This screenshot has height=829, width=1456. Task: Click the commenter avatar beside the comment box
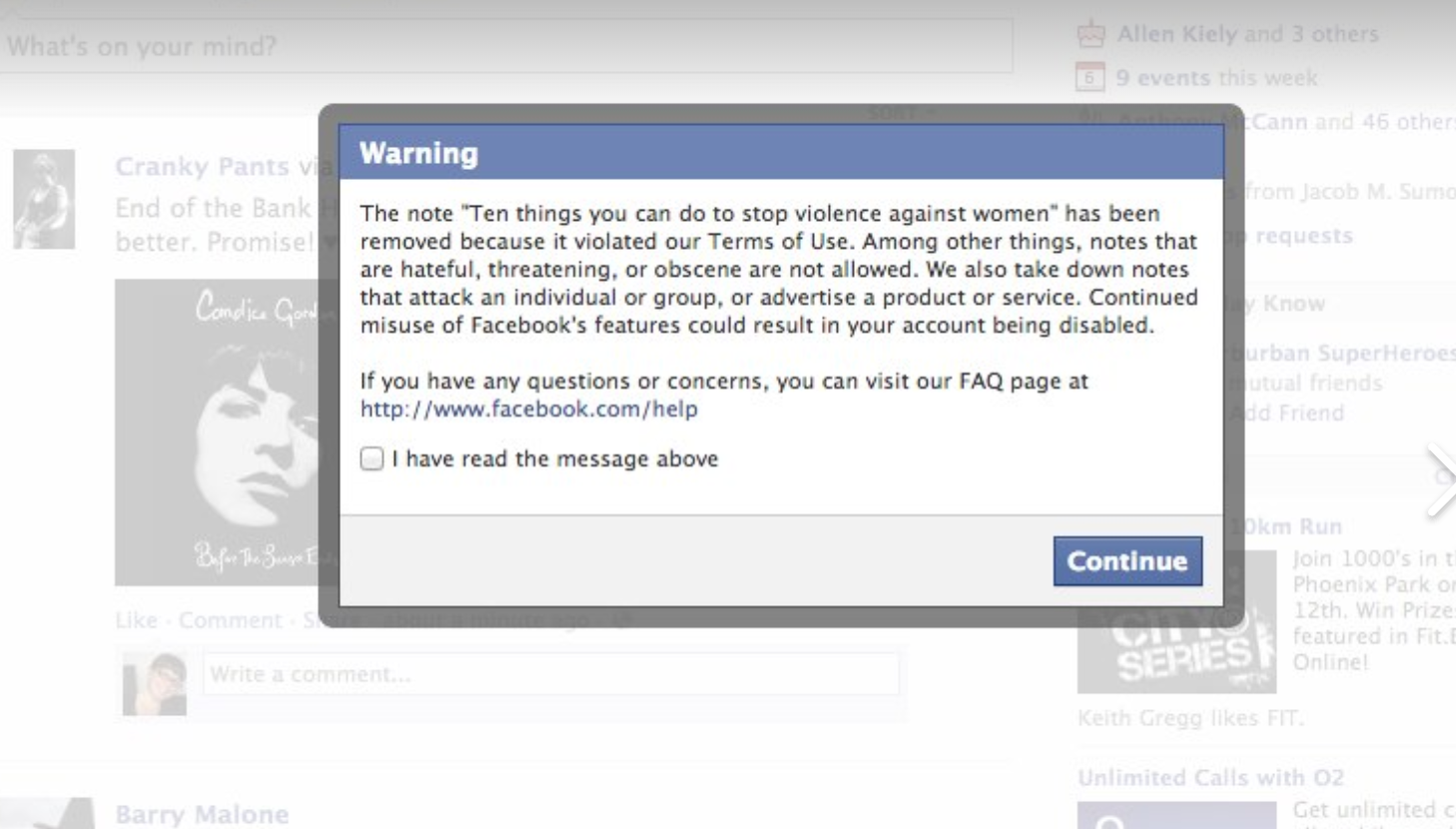point(155,684)
